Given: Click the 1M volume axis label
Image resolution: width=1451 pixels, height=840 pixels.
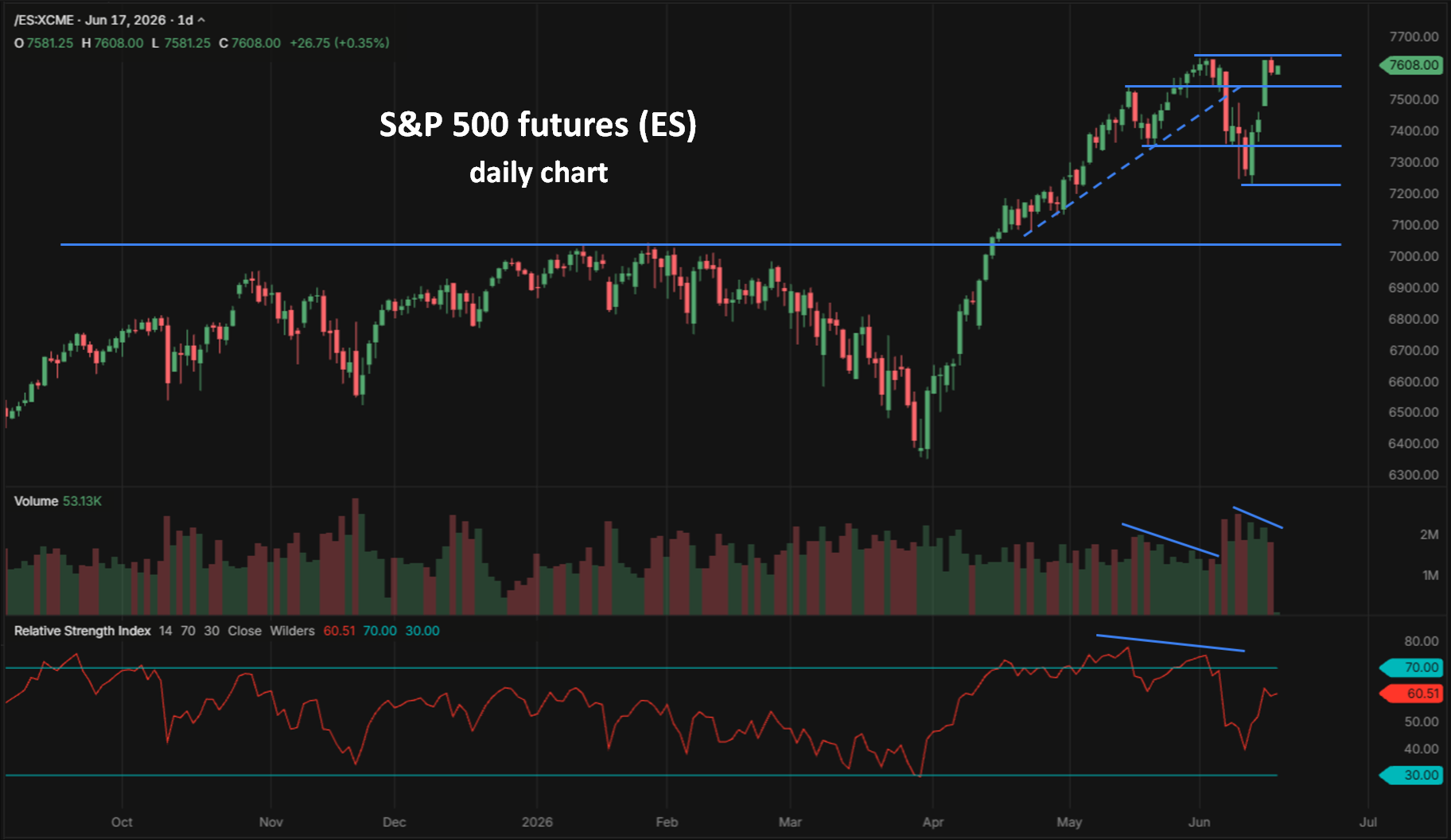Looking at the screenshot, I should coord(1430,575).
